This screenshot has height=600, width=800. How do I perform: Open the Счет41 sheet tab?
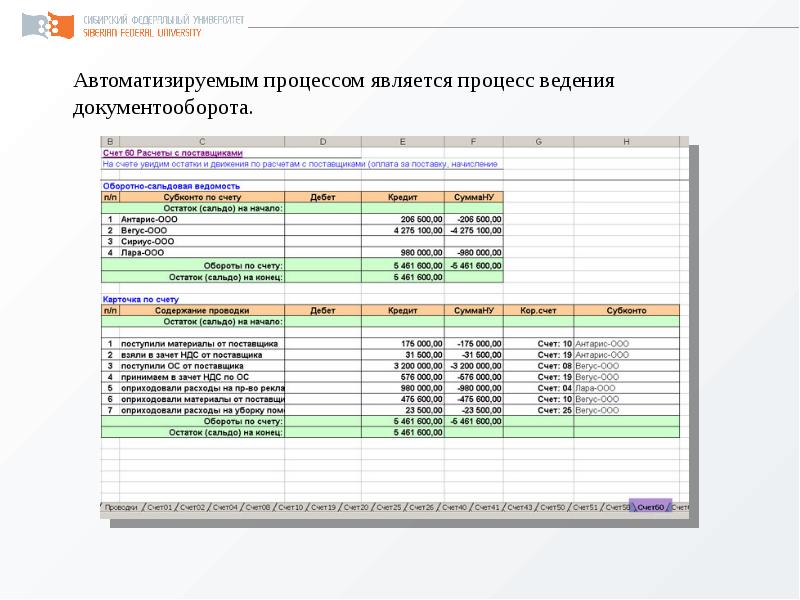487,508
